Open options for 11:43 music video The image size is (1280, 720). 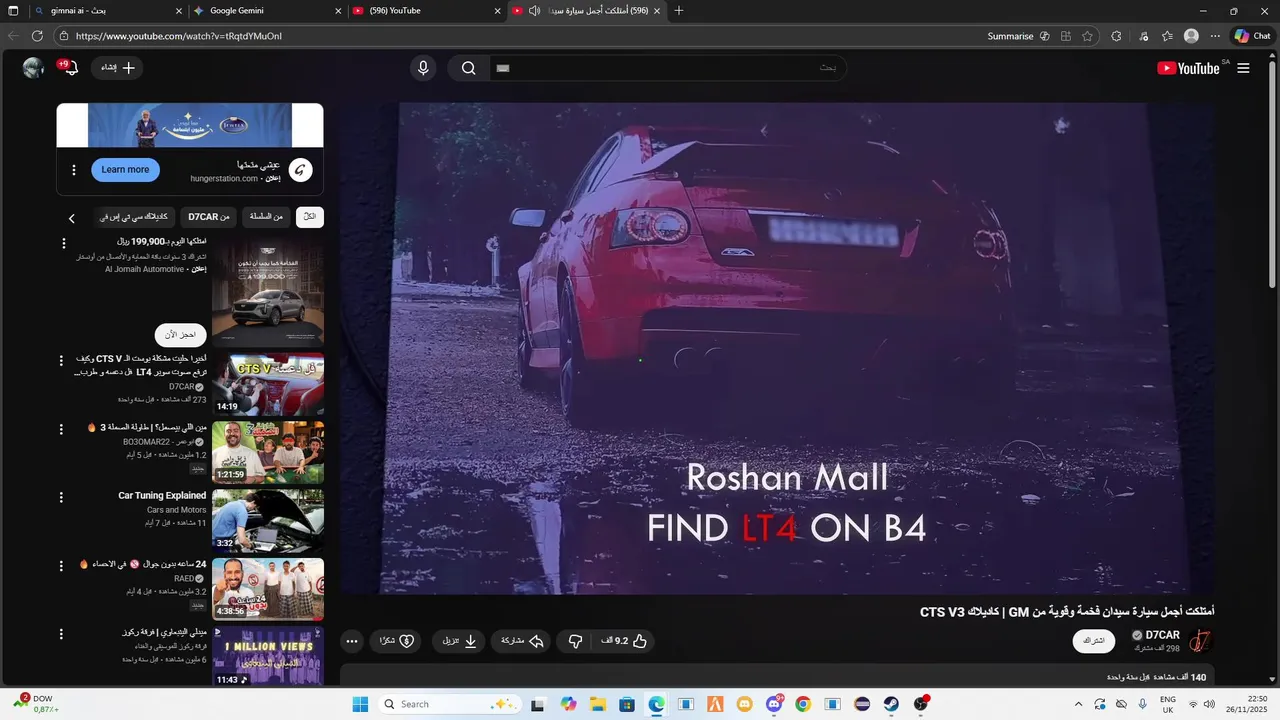(x=61, y=634)
